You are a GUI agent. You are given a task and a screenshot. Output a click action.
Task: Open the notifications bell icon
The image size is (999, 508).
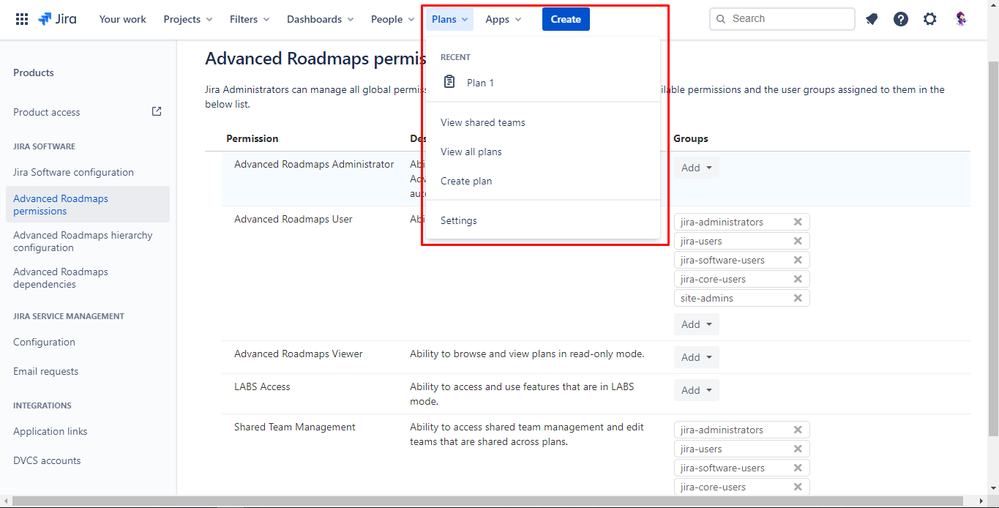[872, 19]
